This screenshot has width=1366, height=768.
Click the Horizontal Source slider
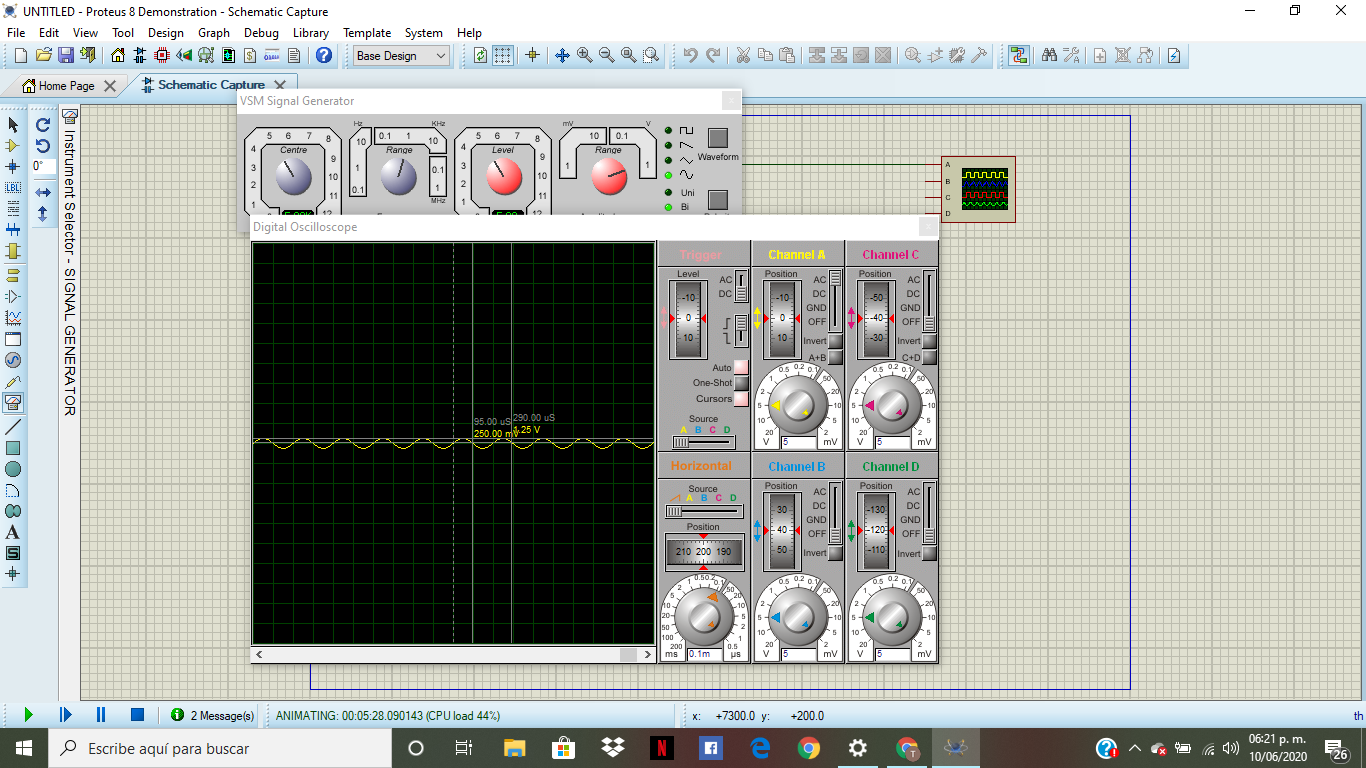[704, 511]
